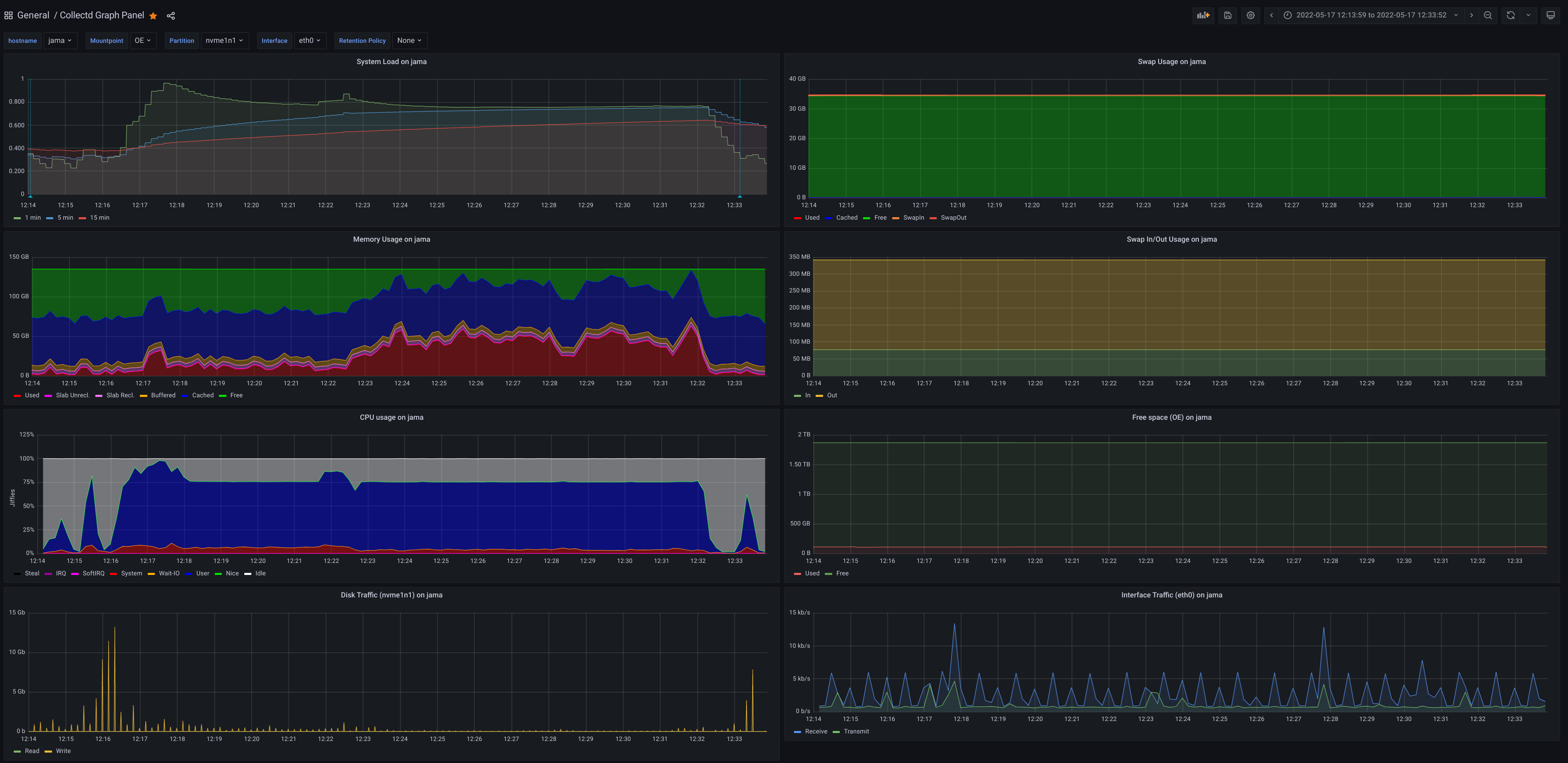Toggle Steal series in CPU legend
This screenshot has height=763, width=1568.
click(32, 574)
